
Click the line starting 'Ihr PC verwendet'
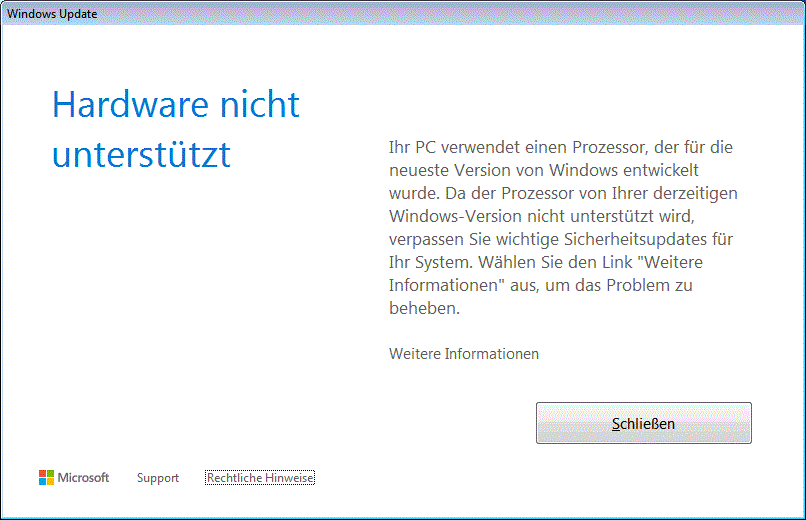(561, 147)
